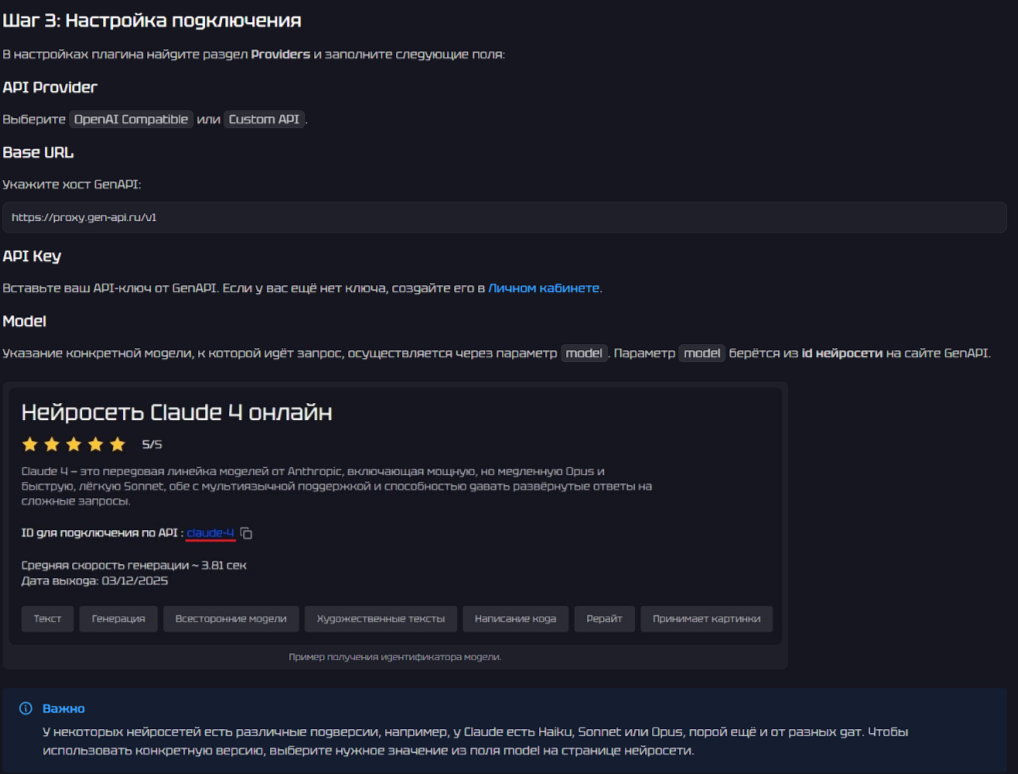The height and width of the screenshot is (774, 1018).
Task: Click the proxy.gen-api.ru Base URL code field
Action: click(x=504, y=217)
